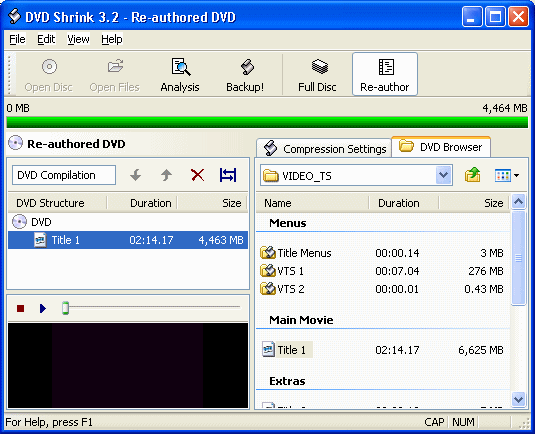Click the Menus group heading
Screen dimensions: 535x434
click(288, 223)
